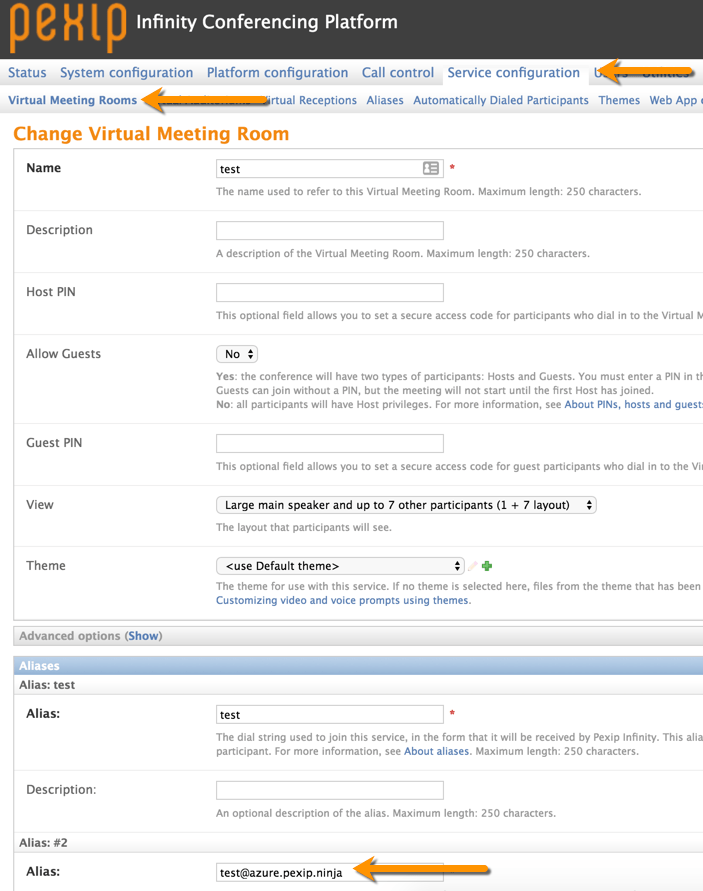Go to Virtual Meeting Rooms

click(x=73, y=100)
